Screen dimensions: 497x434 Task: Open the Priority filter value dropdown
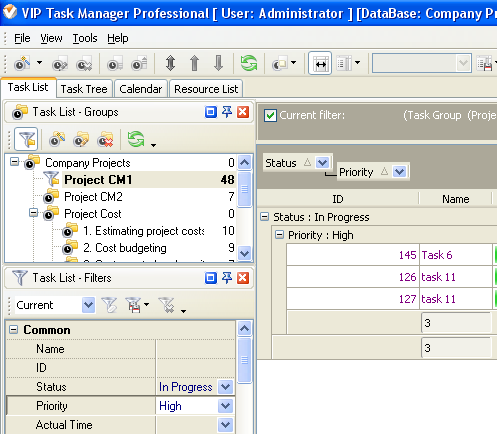(x=225, y=406)
